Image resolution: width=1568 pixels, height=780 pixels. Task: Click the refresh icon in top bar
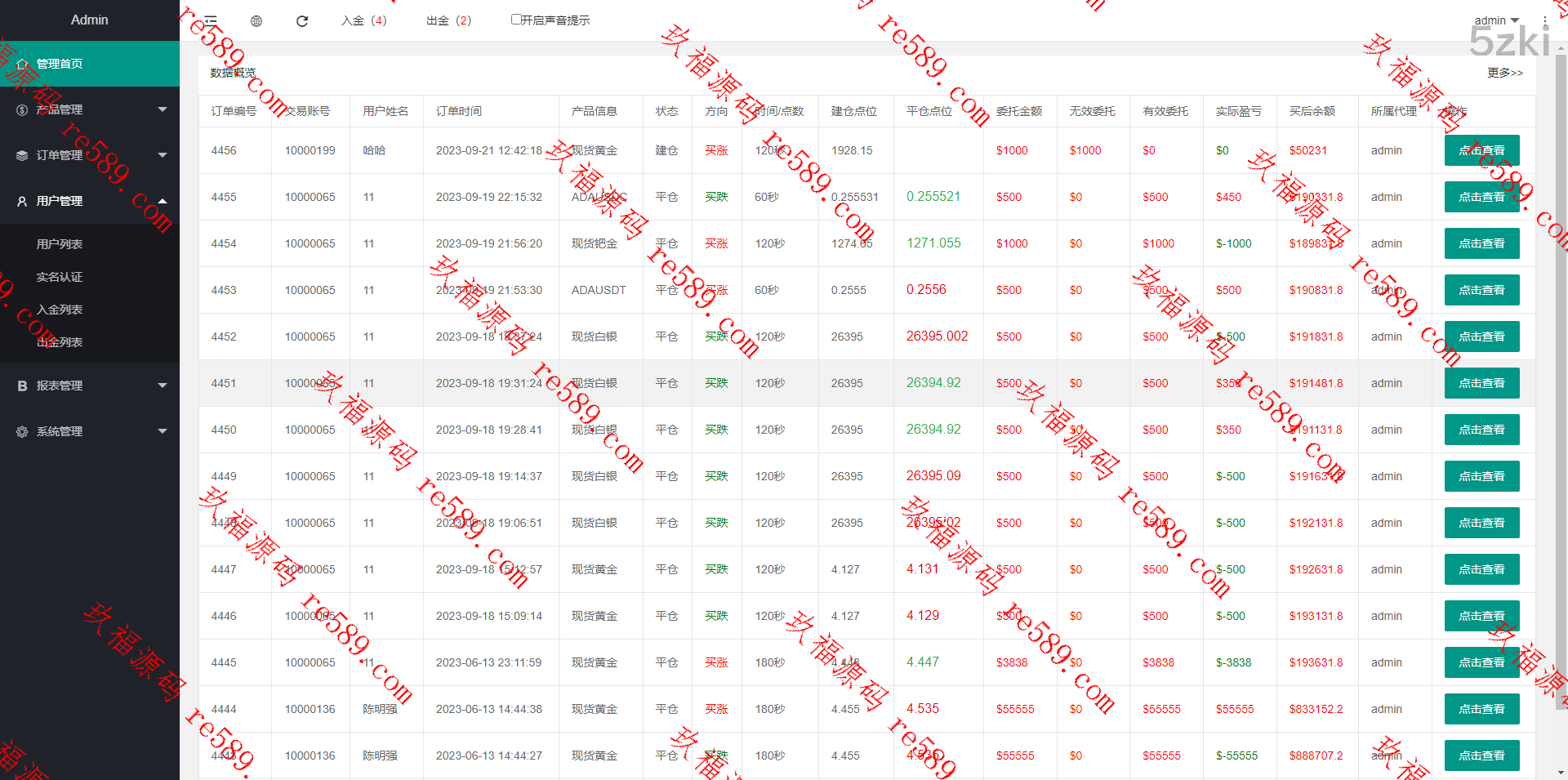[302, 20]
